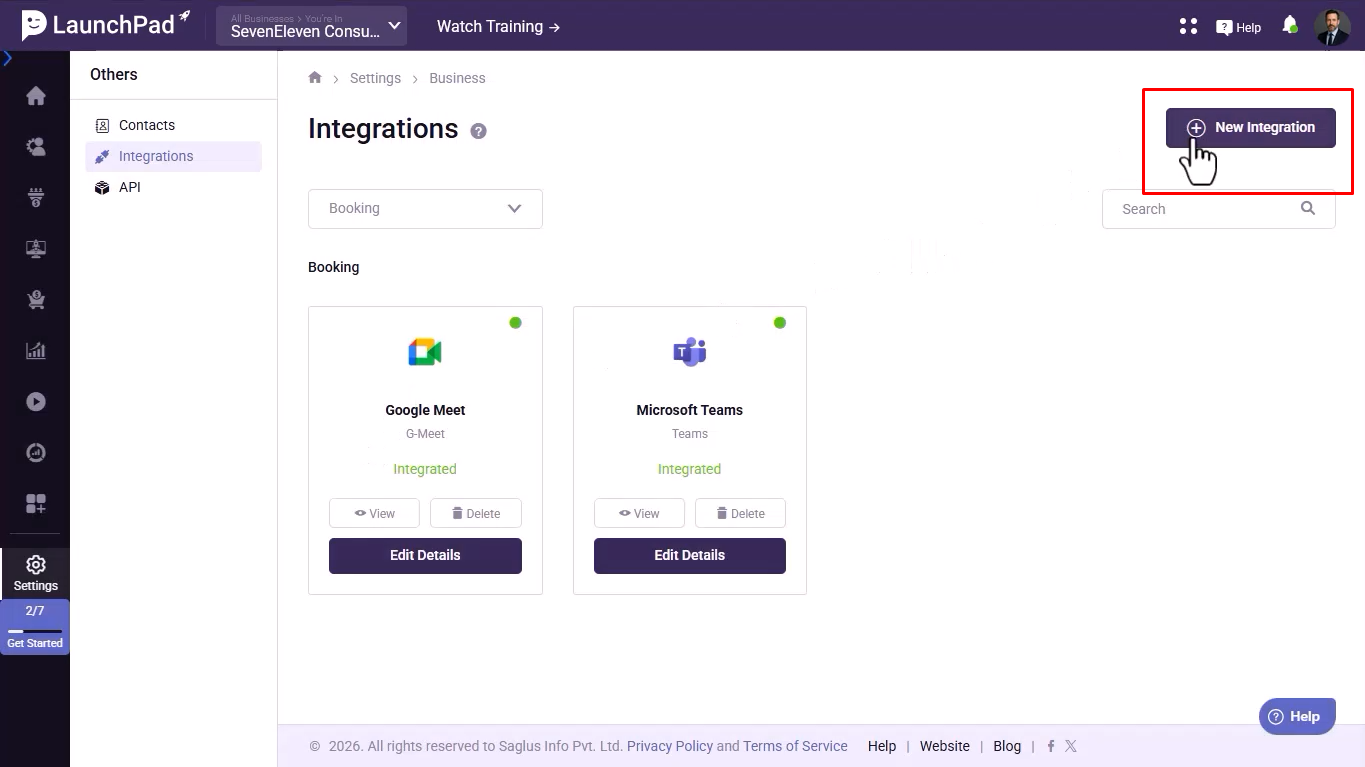Click the user profile avatar
The image size is (1365, 767).
tap(1332, 27)
